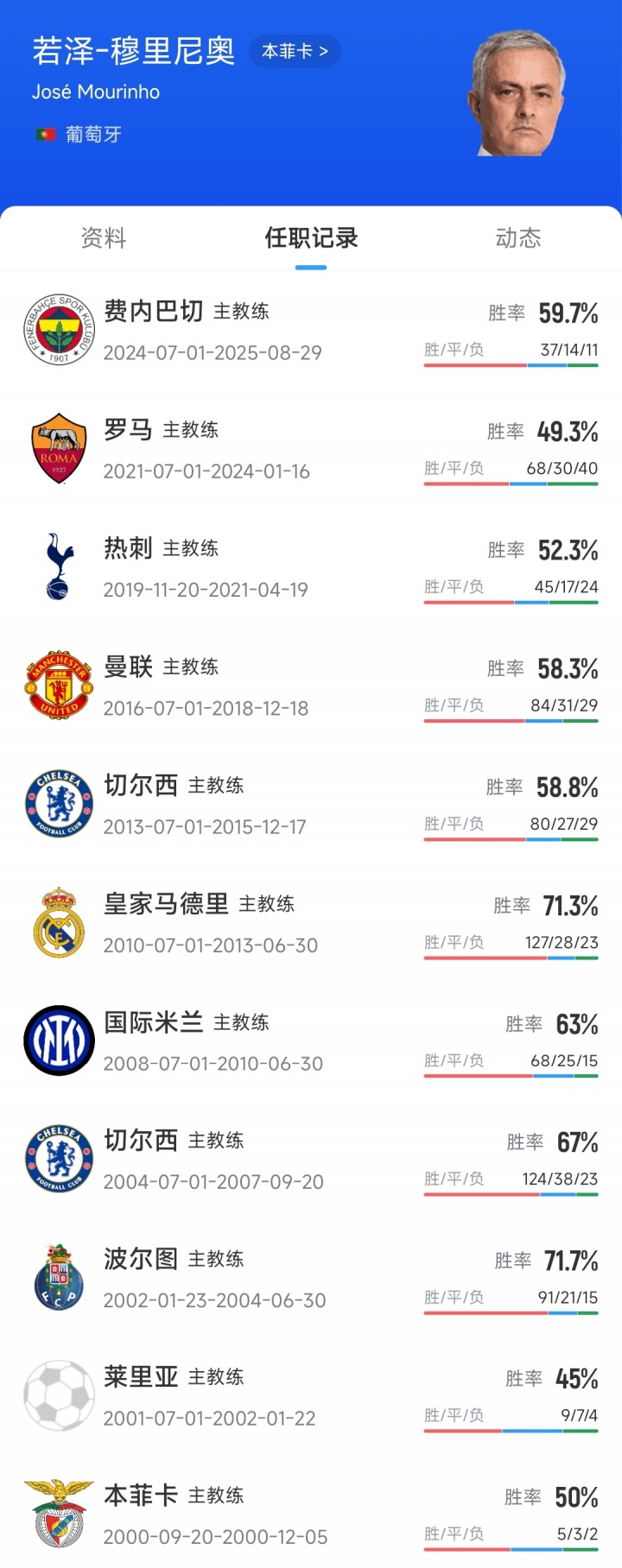Switch to the 资料 tab
622x1568 pixels.
tap(104, 237)
